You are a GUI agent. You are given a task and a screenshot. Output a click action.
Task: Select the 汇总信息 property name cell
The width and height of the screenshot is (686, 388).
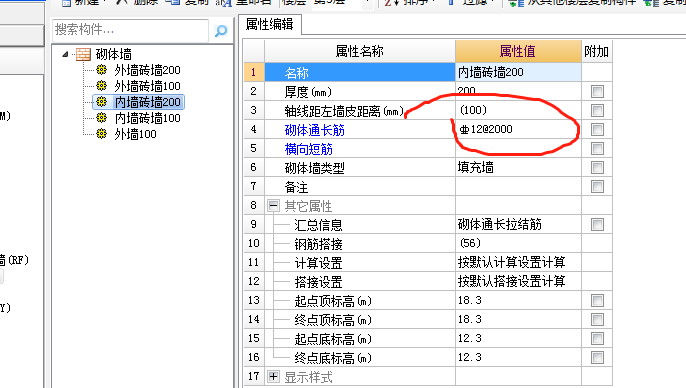pyautogui.click(x=360, y=224)
